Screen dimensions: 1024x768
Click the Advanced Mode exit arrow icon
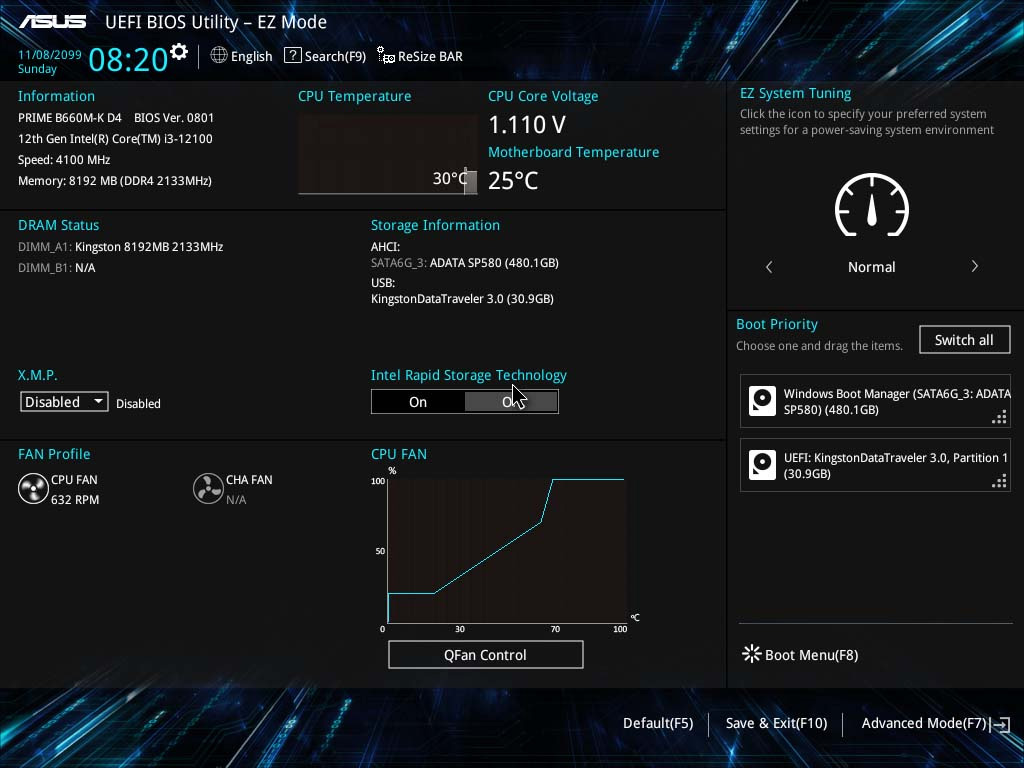point(1001,724)
